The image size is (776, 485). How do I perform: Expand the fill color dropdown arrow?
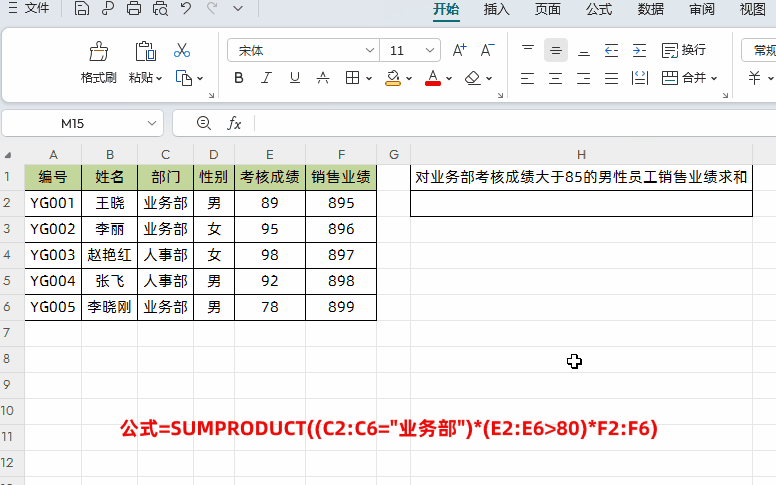tap(409, 78)
